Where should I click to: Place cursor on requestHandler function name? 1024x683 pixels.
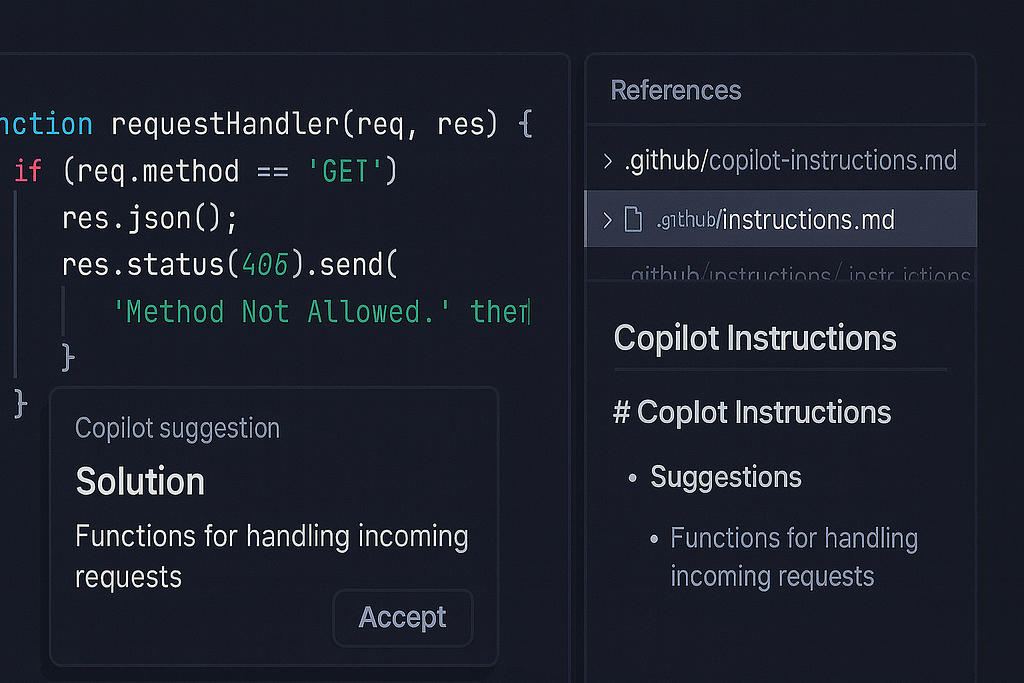[225, 124]
